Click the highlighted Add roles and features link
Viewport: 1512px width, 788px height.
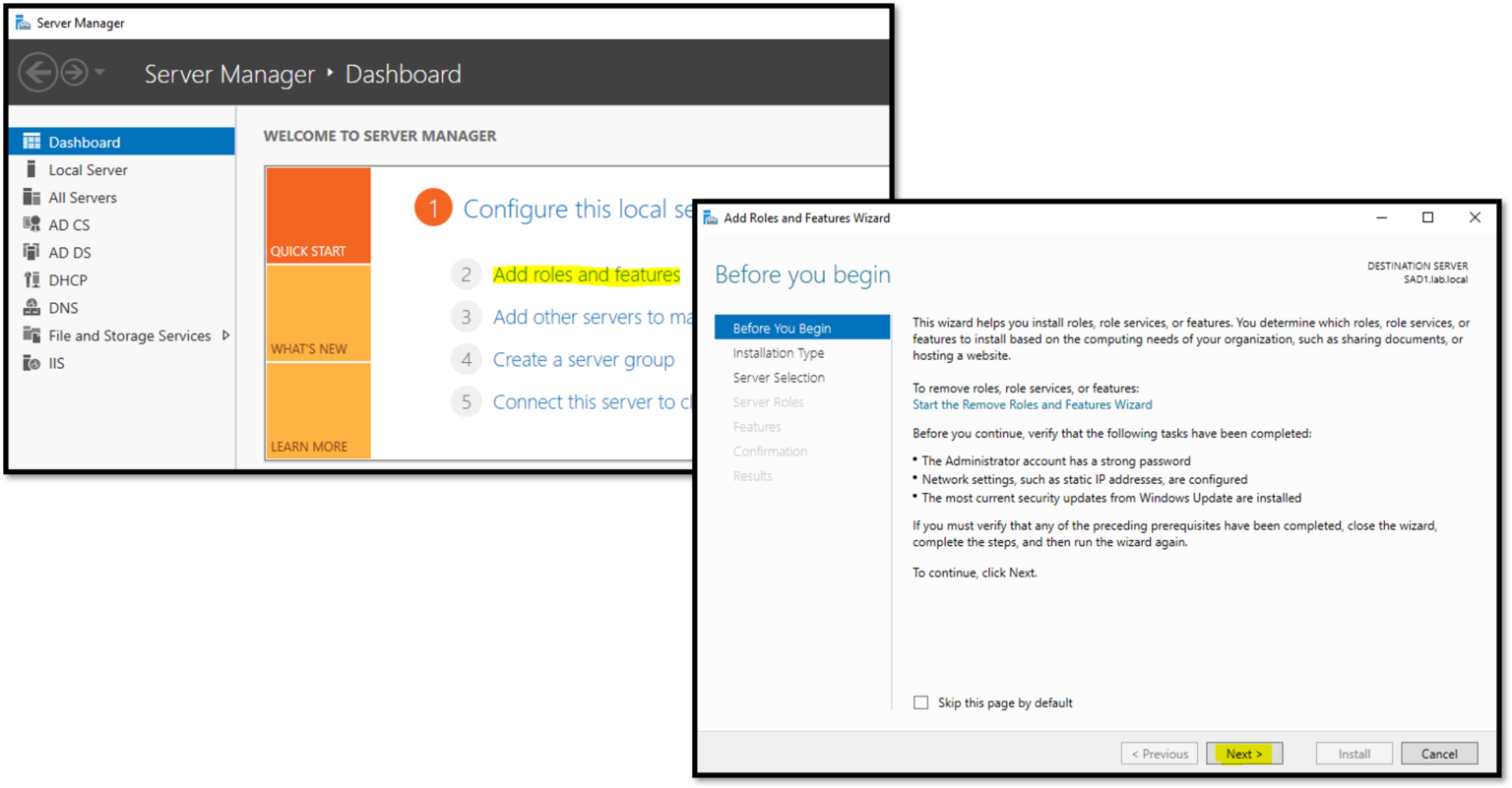(x=587, y=274)
